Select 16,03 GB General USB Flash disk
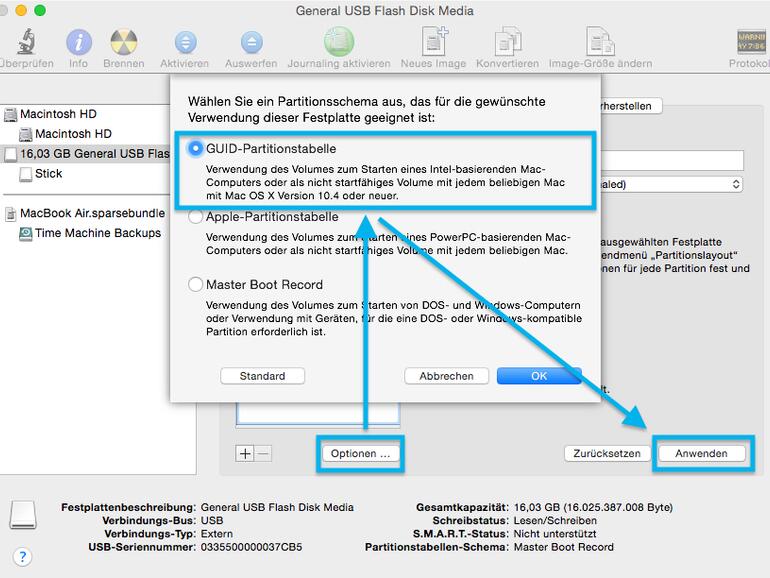The width and height of the screenshot is (770, 578). (86, 154)
